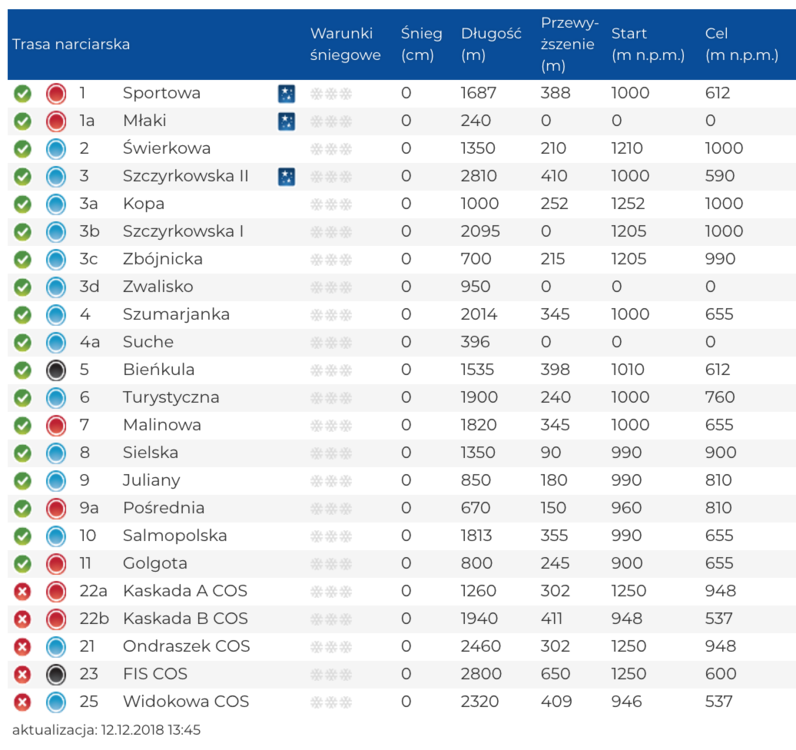Click the Start (m n.p.m.) column header
The height and width of the screenshot is (750, 796).
(648, 44)
